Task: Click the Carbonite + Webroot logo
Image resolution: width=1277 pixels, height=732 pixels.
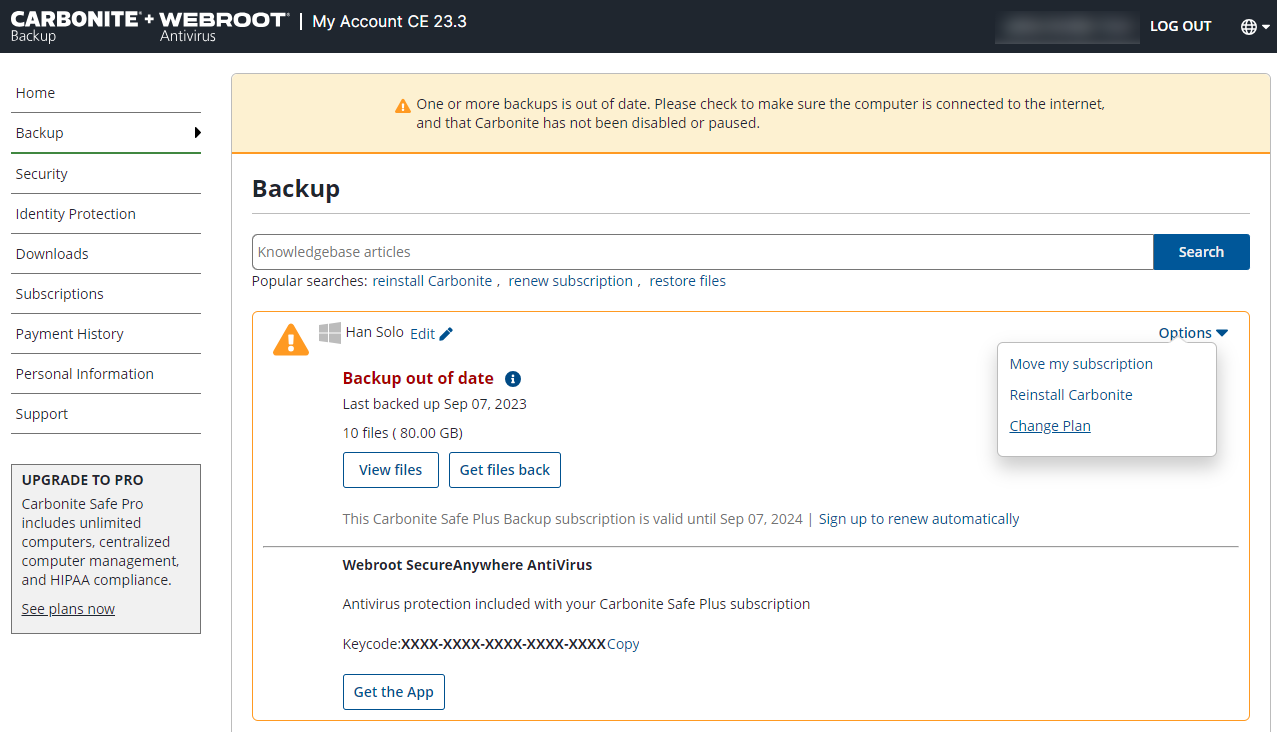Action: point(150,26)
